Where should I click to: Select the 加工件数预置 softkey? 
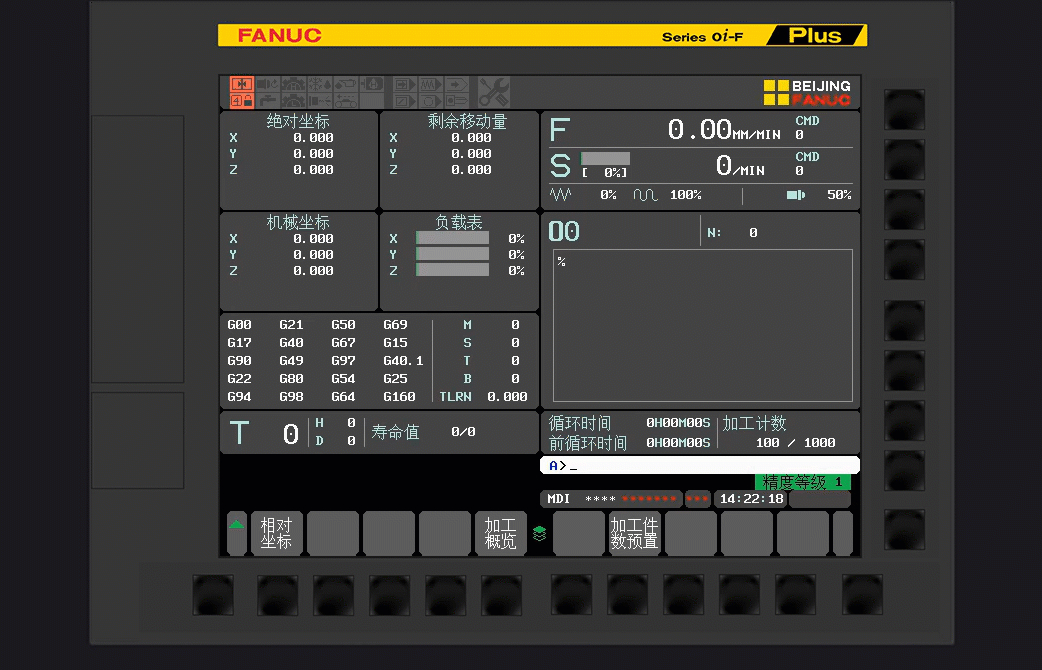[x=634, y=533]
